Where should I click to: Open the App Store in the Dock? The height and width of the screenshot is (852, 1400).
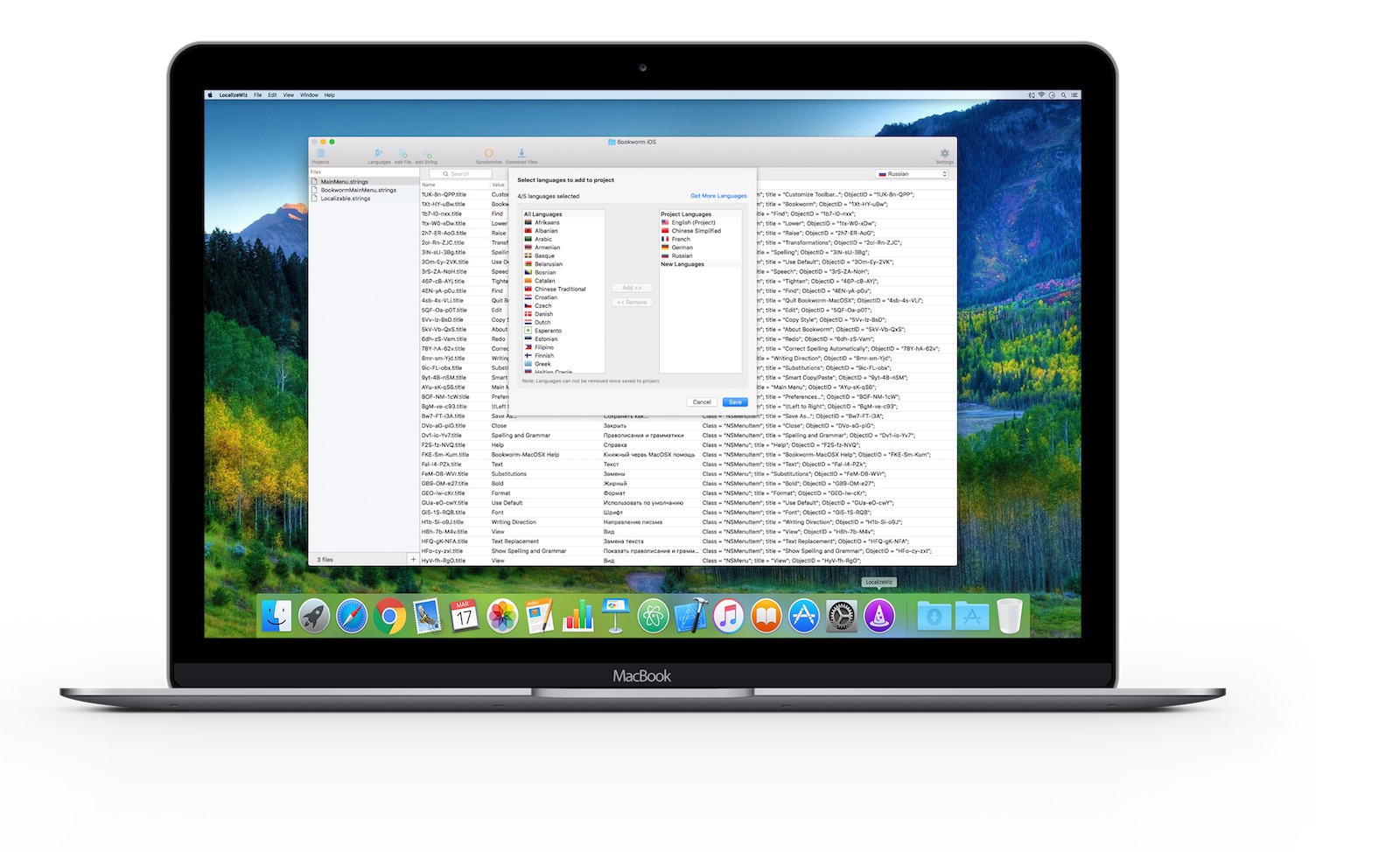[x=803, y=617]
